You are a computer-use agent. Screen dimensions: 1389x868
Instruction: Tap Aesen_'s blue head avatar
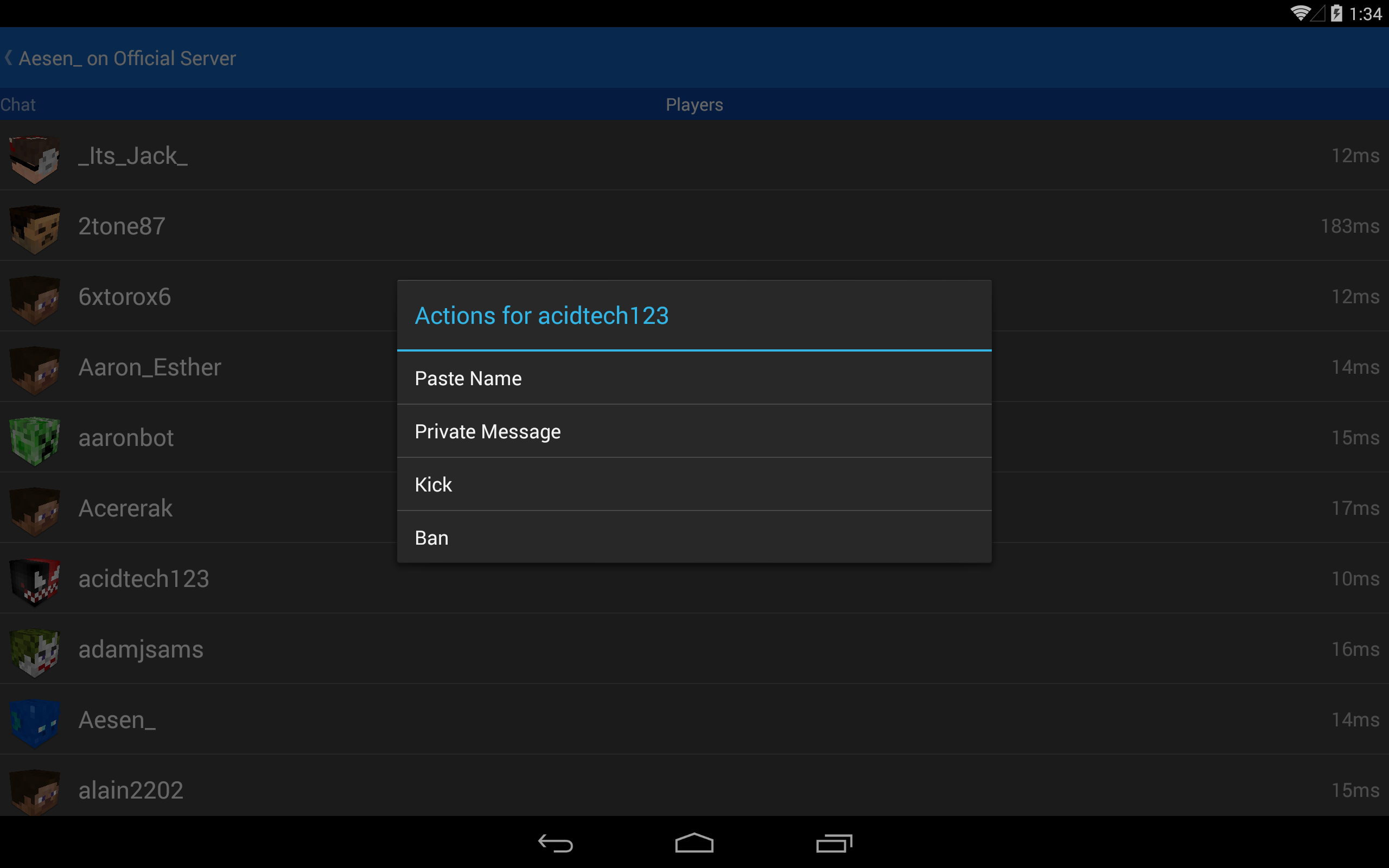coord(34,723)
